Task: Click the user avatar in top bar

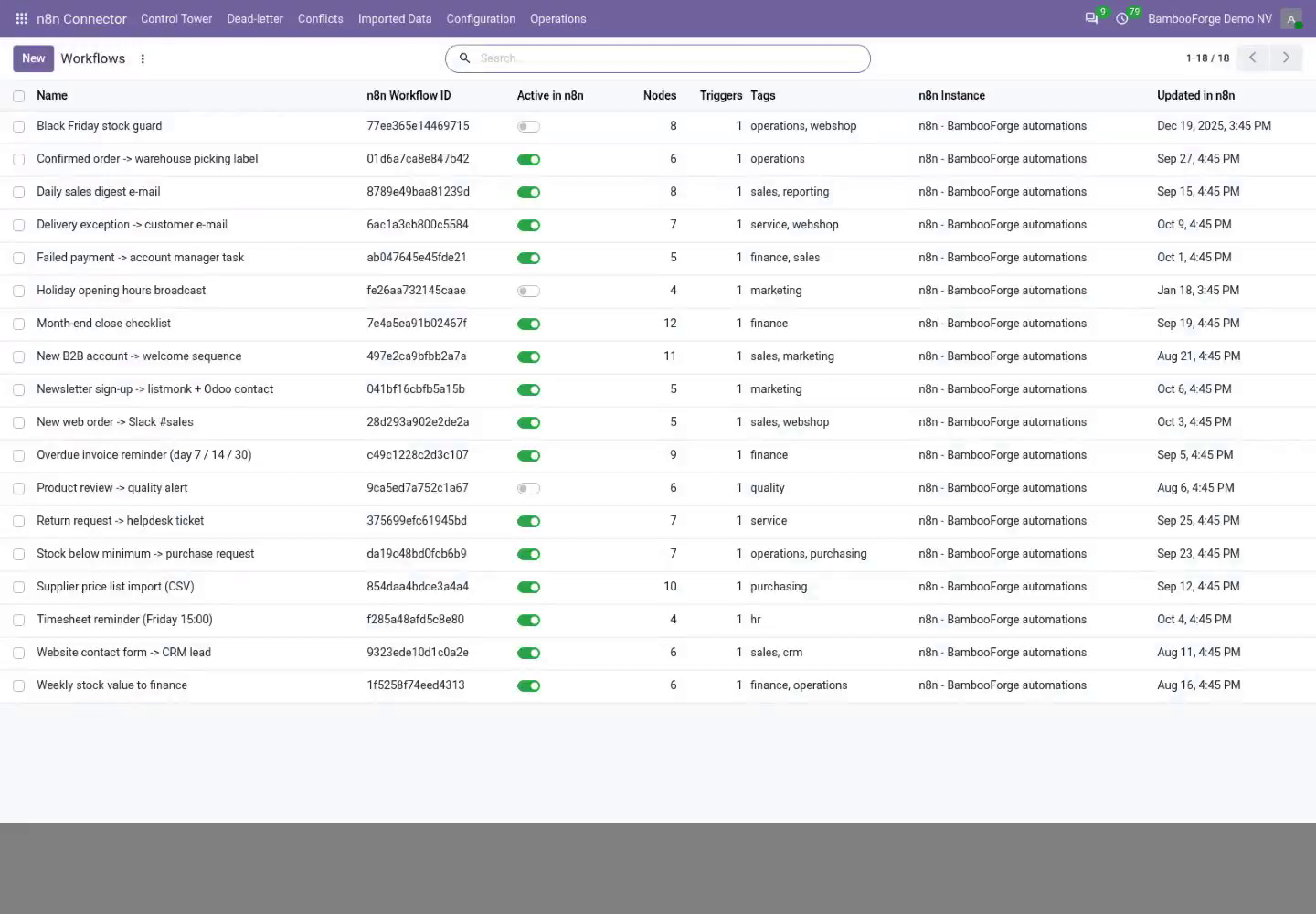Action: click(x=1291, y=18)
